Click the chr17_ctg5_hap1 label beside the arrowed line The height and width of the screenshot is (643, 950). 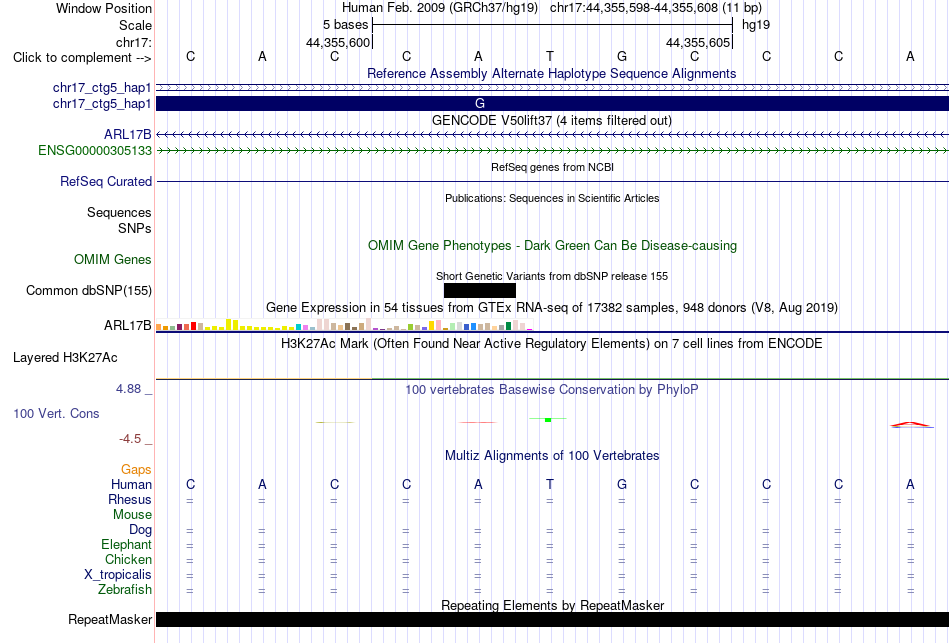point(102,88)
